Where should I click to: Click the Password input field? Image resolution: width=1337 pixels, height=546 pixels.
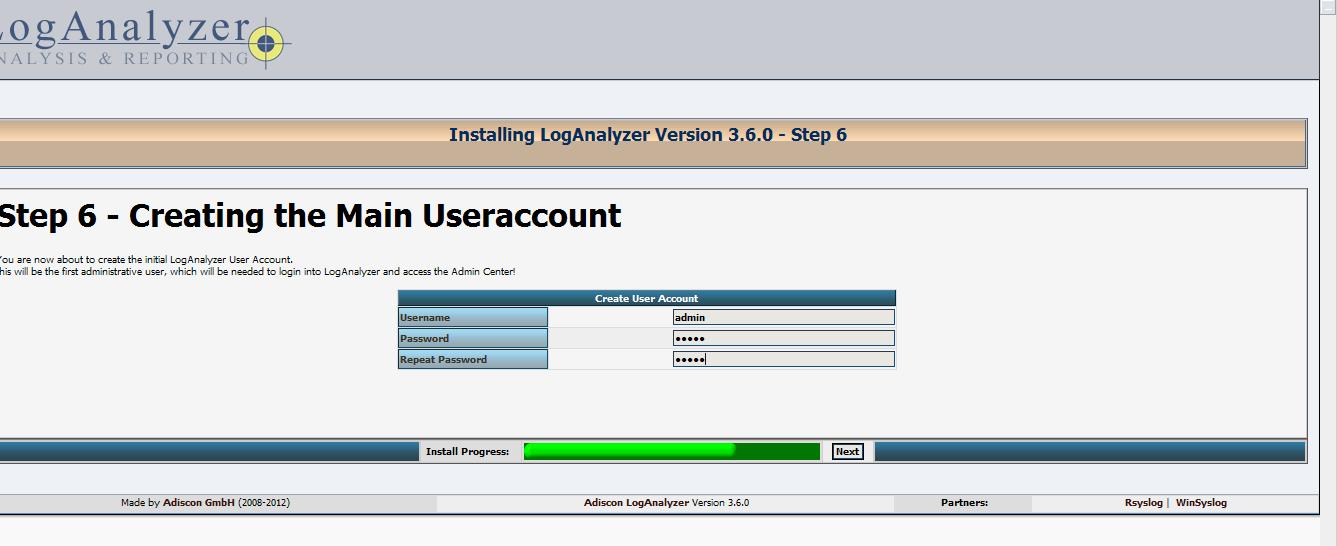tap(783, 338)
